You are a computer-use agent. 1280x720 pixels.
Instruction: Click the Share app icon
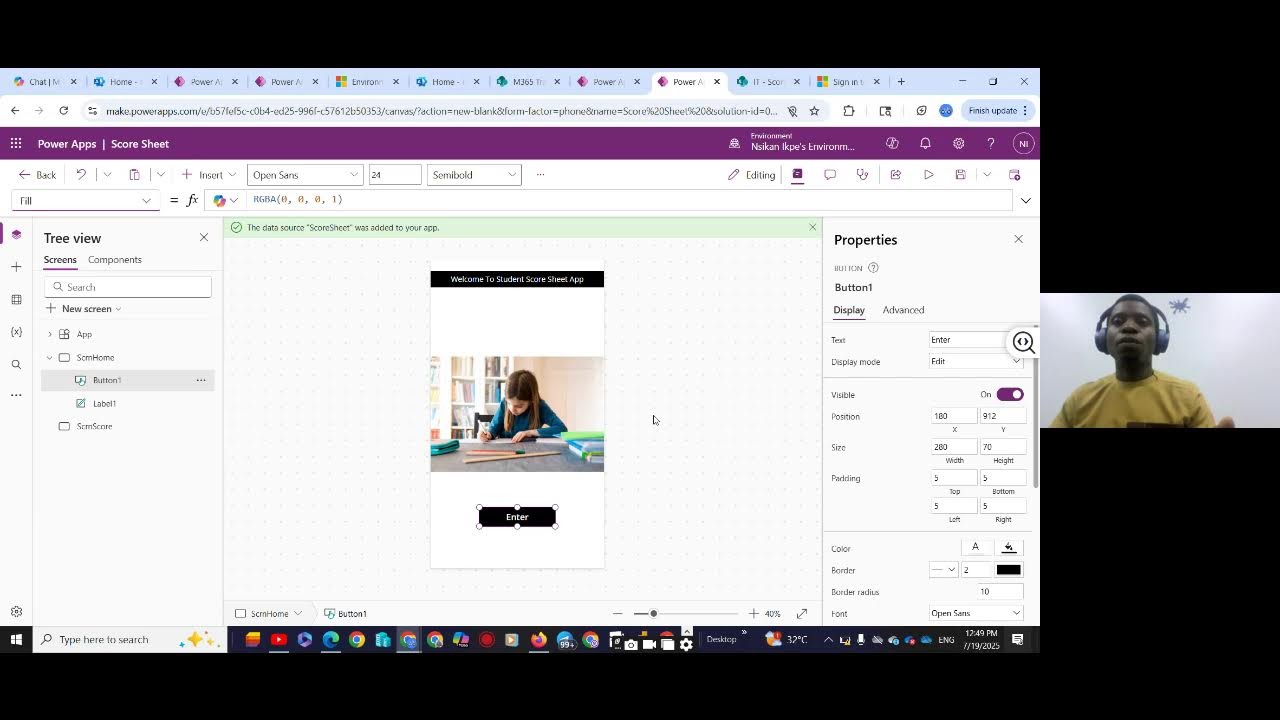tap(896, 175)
